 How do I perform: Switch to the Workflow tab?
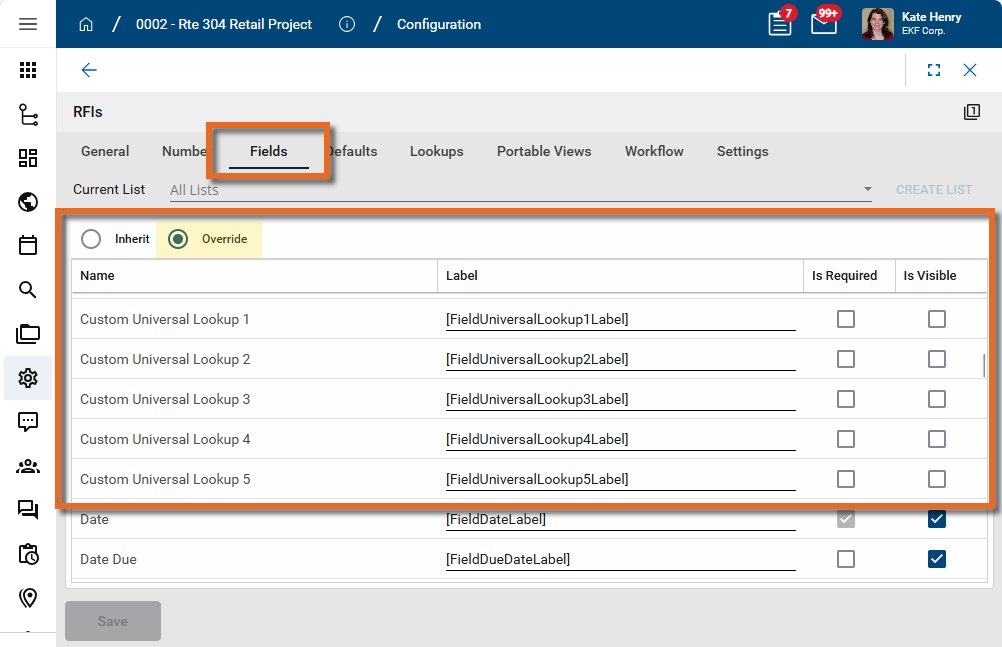(x=654, y=151)
